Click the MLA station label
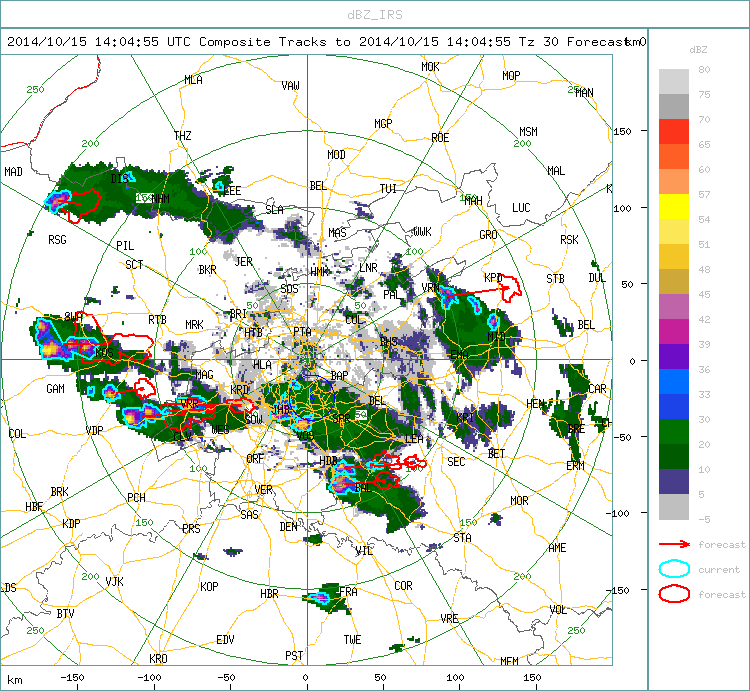750x691 pixels. coord(193,80)
